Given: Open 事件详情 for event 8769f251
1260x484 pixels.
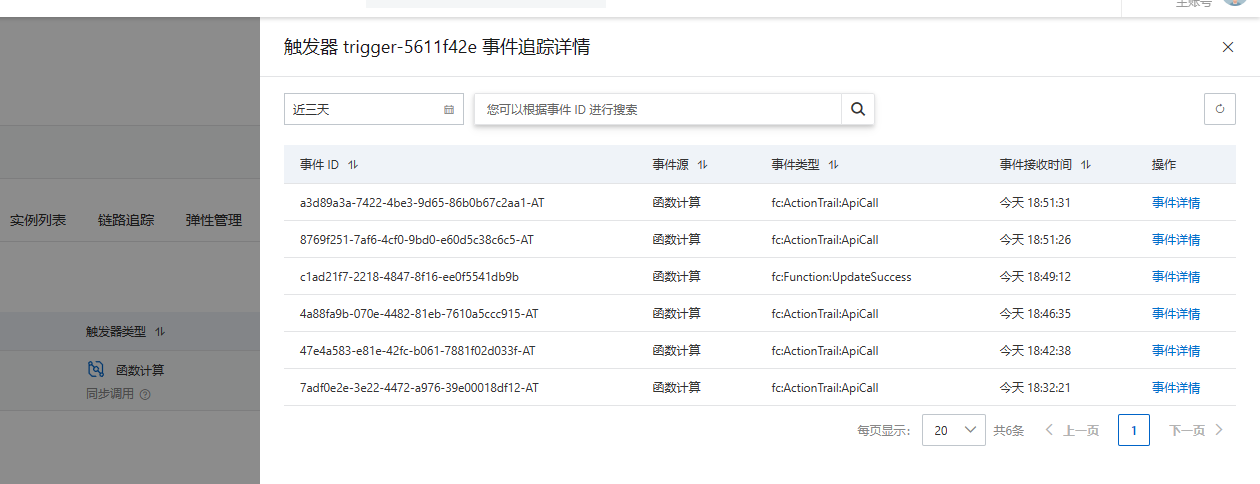Looking at the screenshot, I should tap(1176, 239).
